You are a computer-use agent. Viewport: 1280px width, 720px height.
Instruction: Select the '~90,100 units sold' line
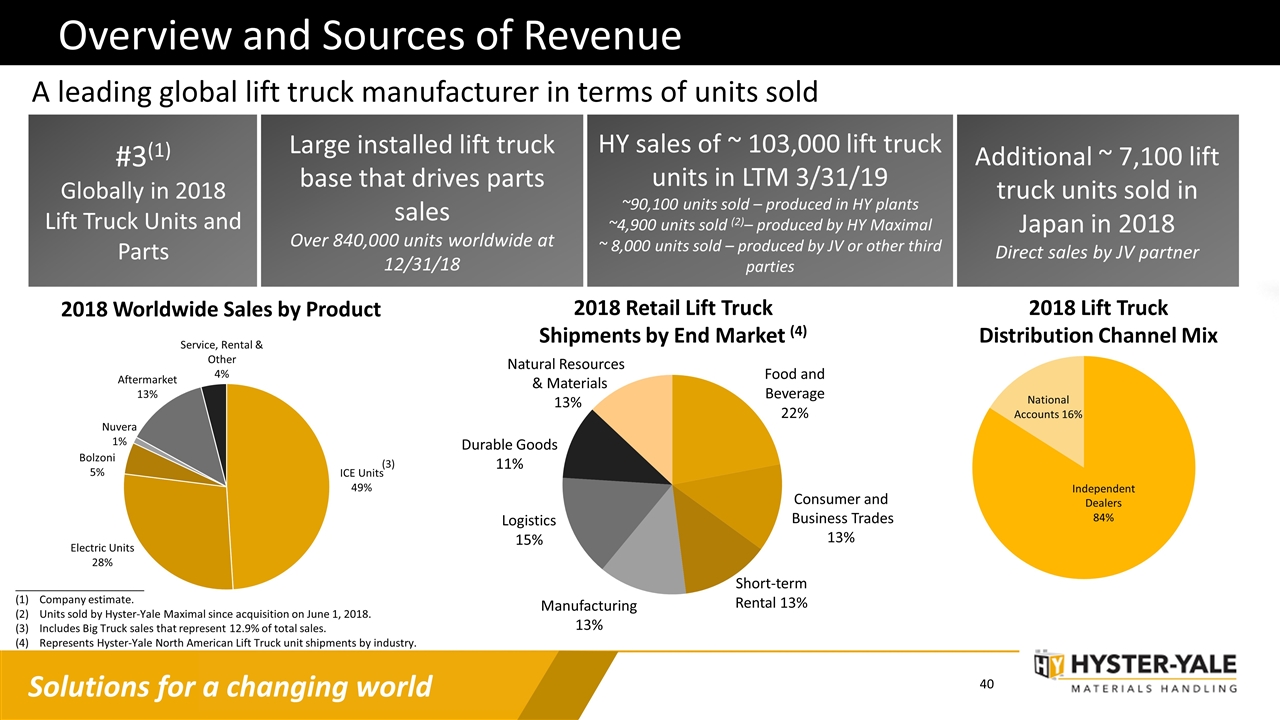(x=770, y=204)
